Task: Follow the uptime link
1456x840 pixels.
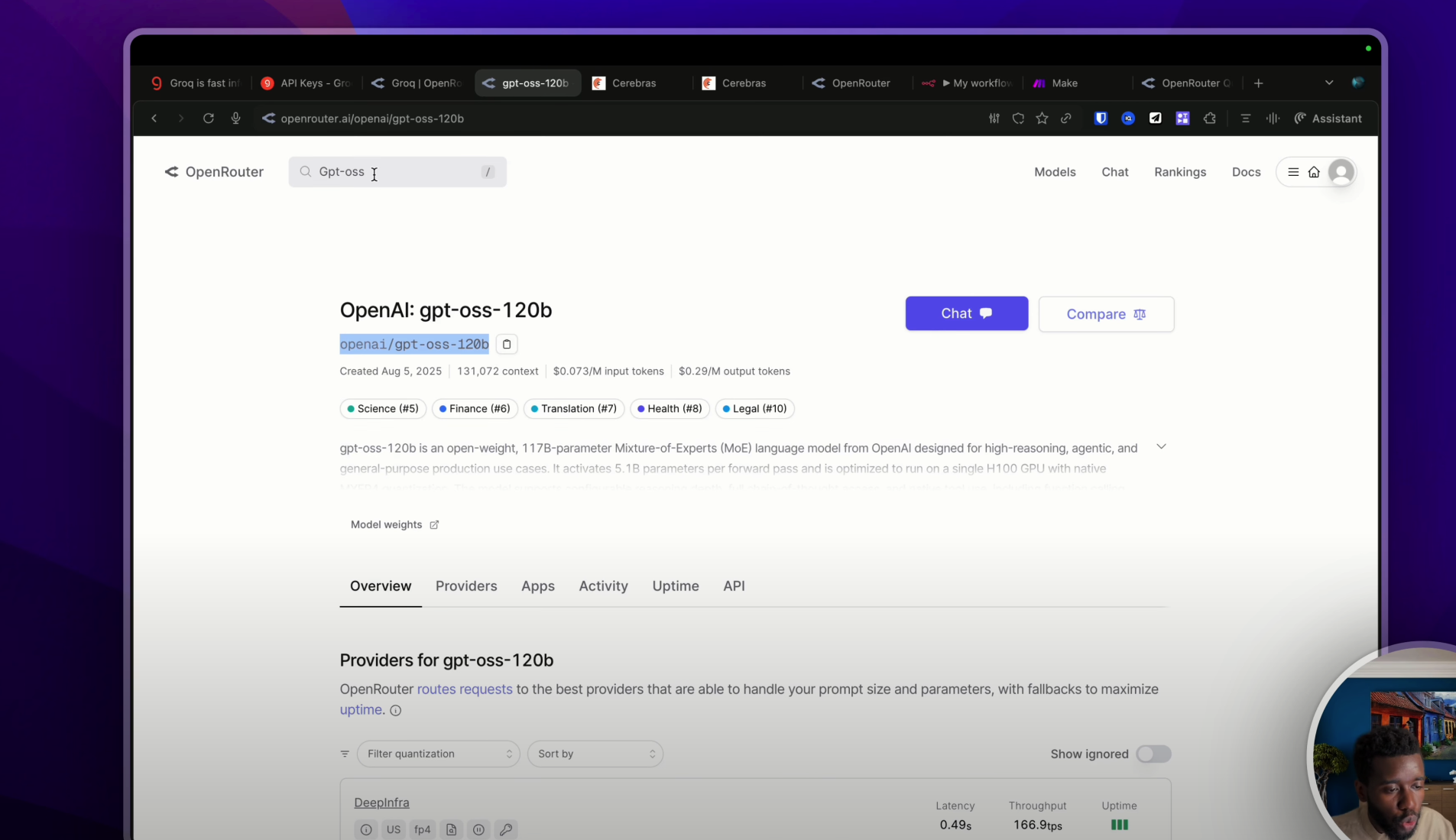Action: (360, 710)
